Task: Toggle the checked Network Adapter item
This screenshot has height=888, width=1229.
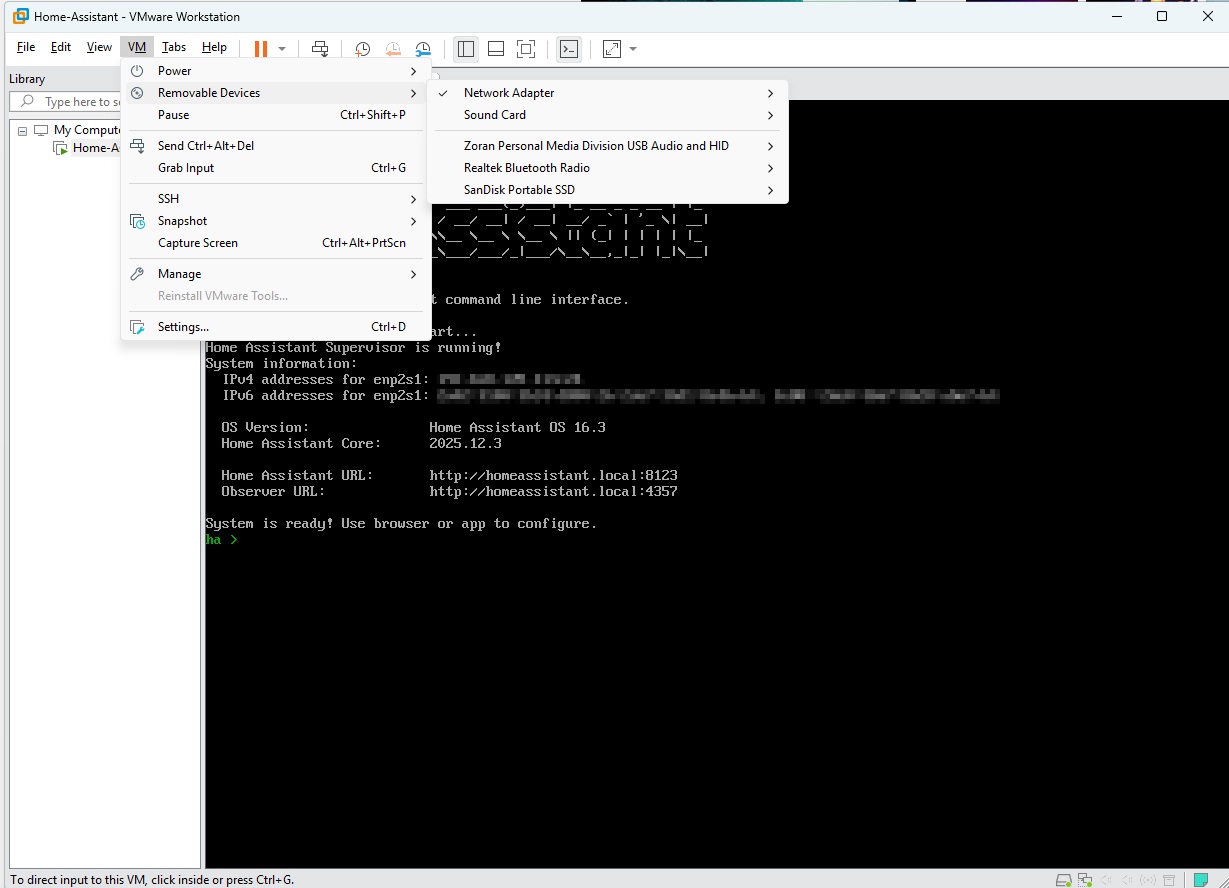Action: tap(607, 93)
